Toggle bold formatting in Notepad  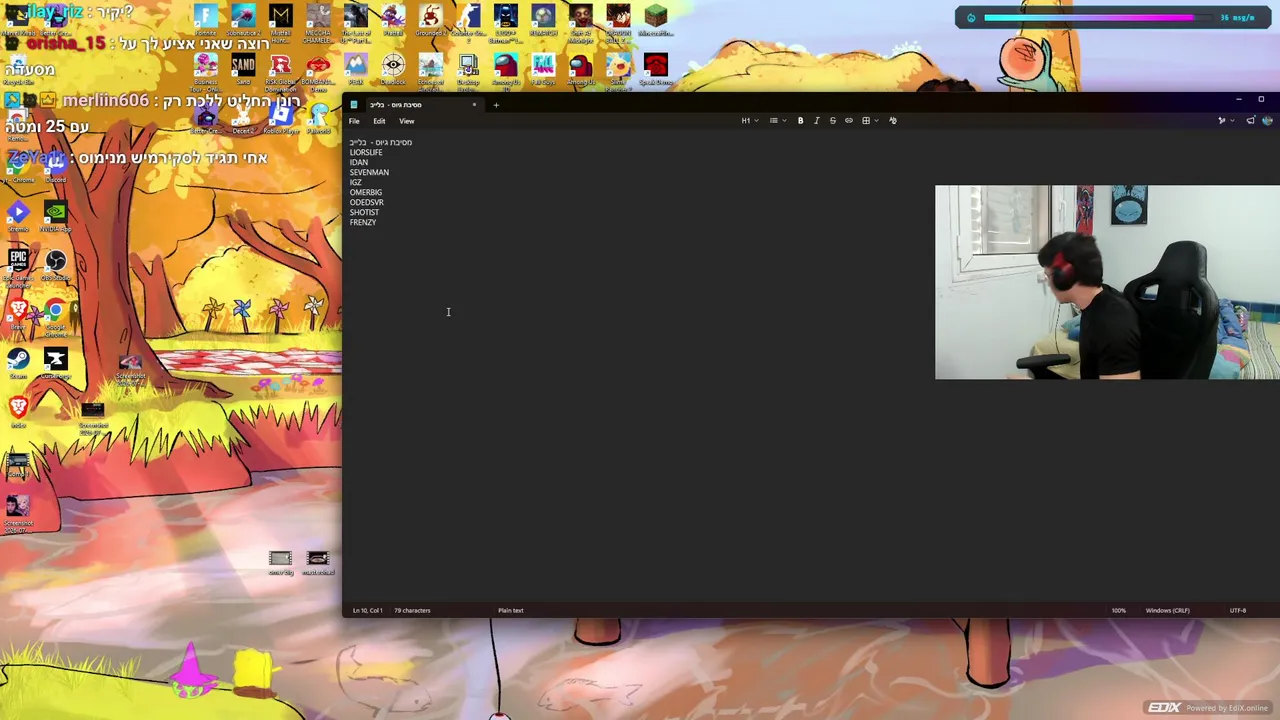coord(800,121)
